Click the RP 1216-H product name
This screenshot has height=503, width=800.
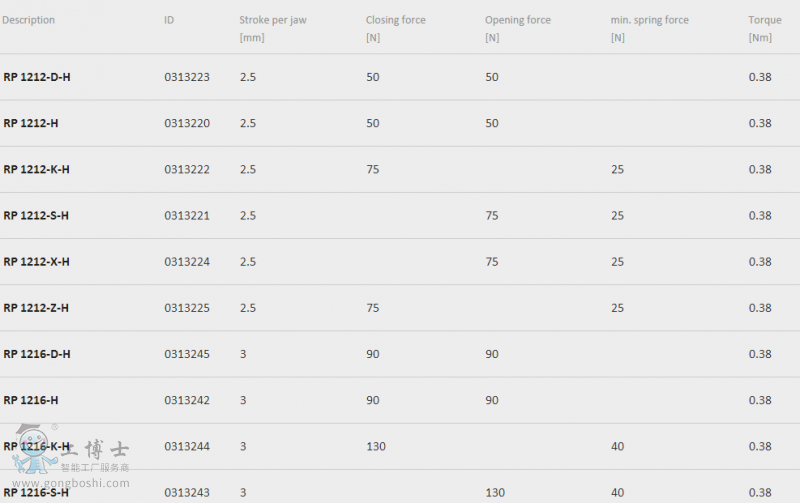click(x=31, y=400)
